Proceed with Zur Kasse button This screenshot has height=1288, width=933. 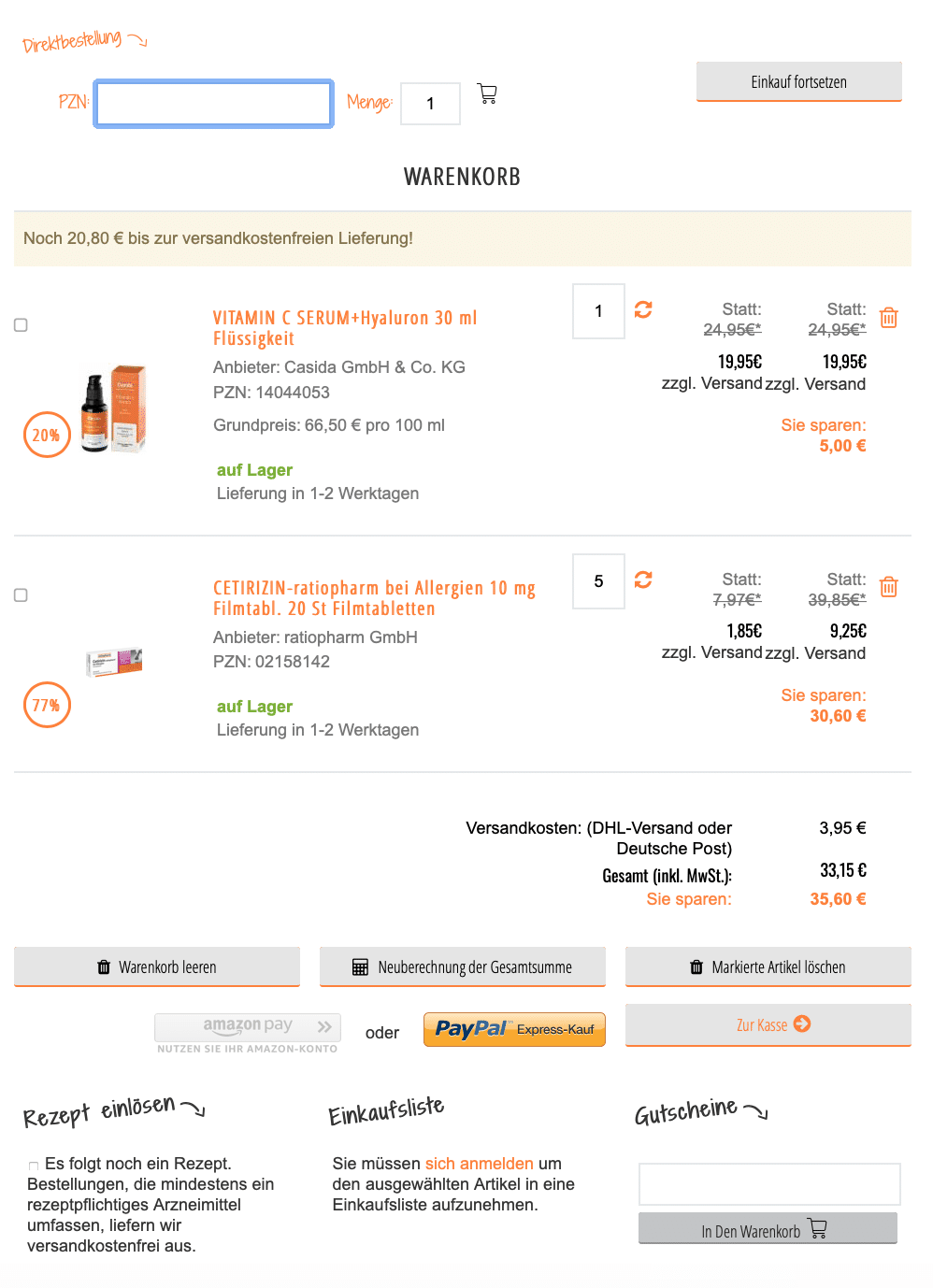(768, 1025)
